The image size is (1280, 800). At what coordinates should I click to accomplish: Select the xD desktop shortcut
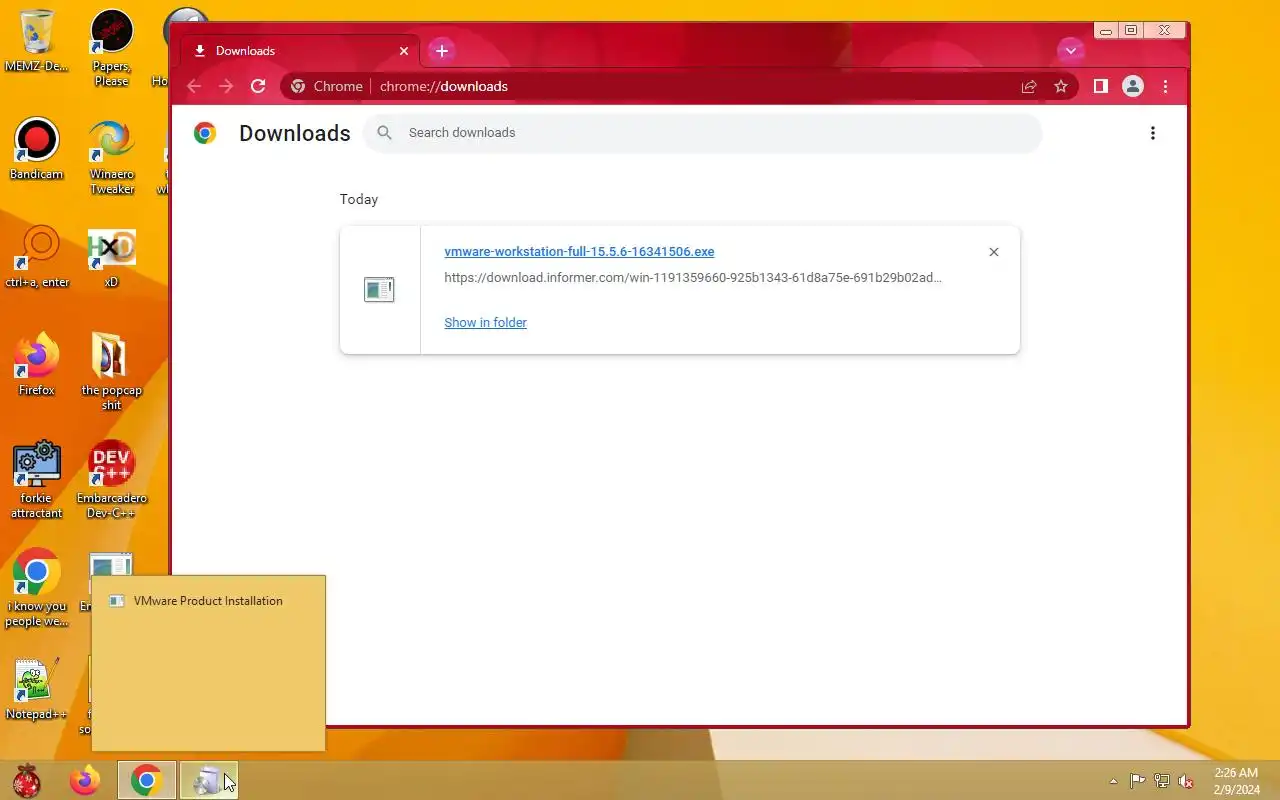click(x=111, y=257)
